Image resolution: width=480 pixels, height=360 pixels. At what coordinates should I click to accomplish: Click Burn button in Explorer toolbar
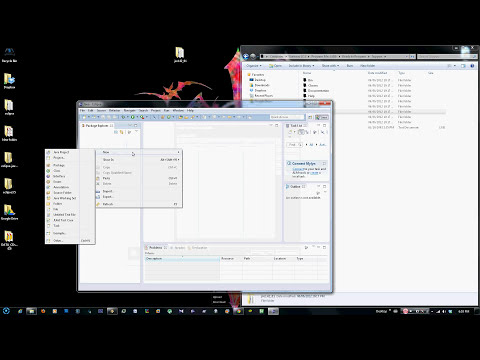pyautogui.click(x=350, y=66)
